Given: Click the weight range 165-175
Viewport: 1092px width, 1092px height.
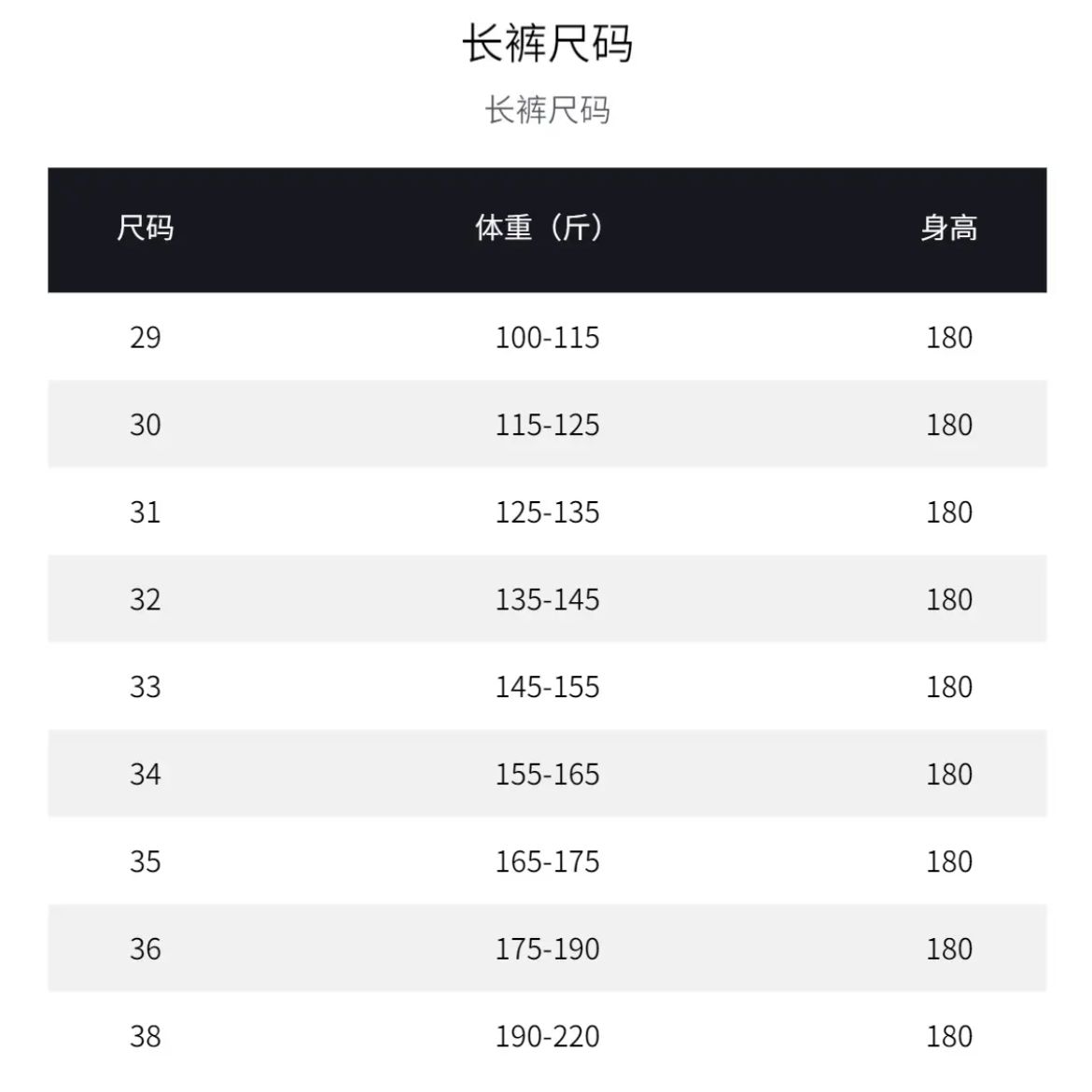Looking at the screenshot, I should point(547,862).
